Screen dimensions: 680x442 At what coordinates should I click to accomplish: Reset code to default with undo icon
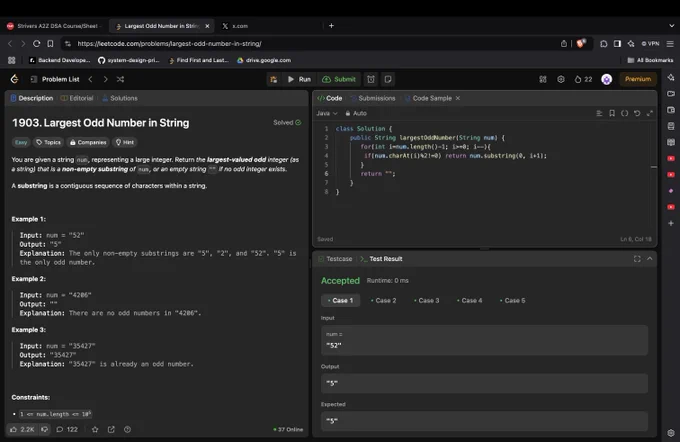(637, 113)
